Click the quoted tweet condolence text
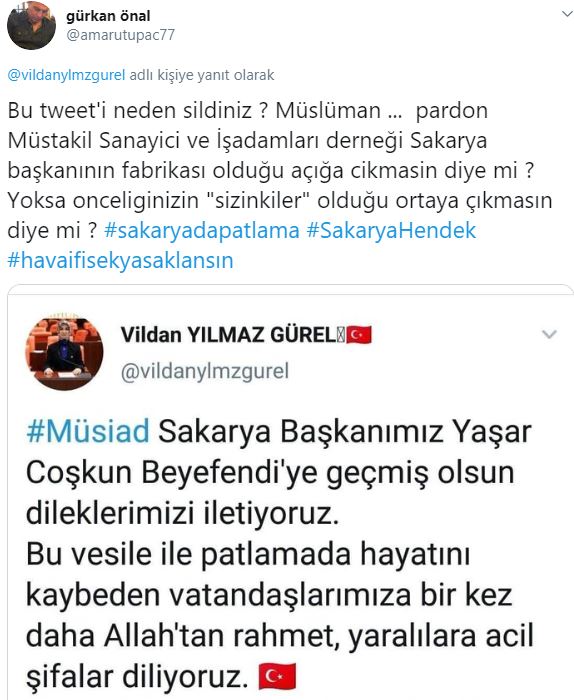574x700 pixels. click(x=280, y=554)
